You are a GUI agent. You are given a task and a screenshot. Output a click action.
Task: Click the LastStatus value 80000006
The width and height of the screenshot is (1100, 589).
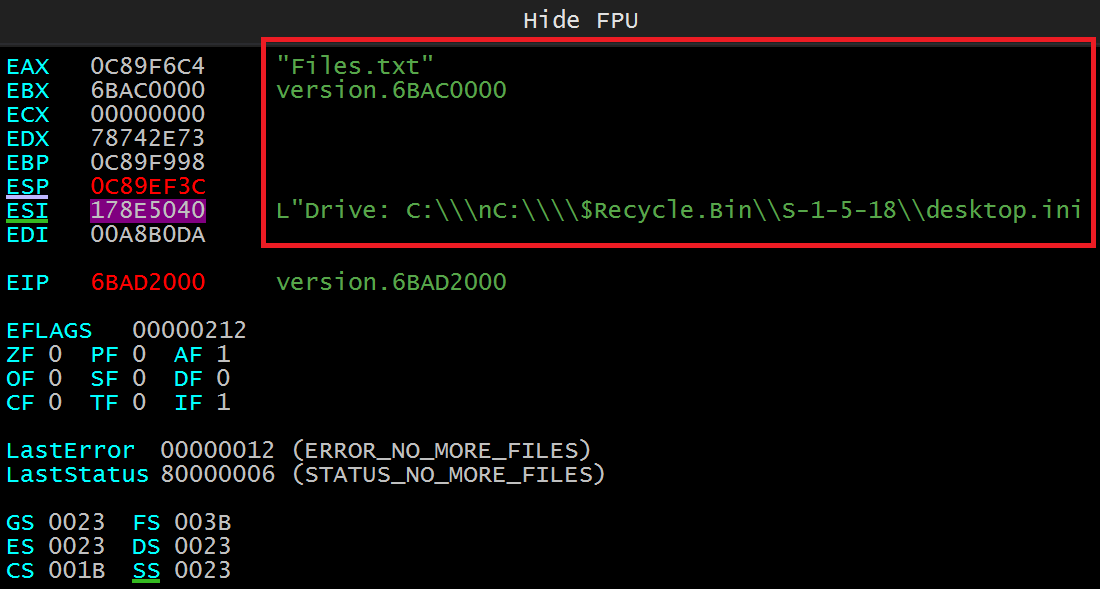217,475
